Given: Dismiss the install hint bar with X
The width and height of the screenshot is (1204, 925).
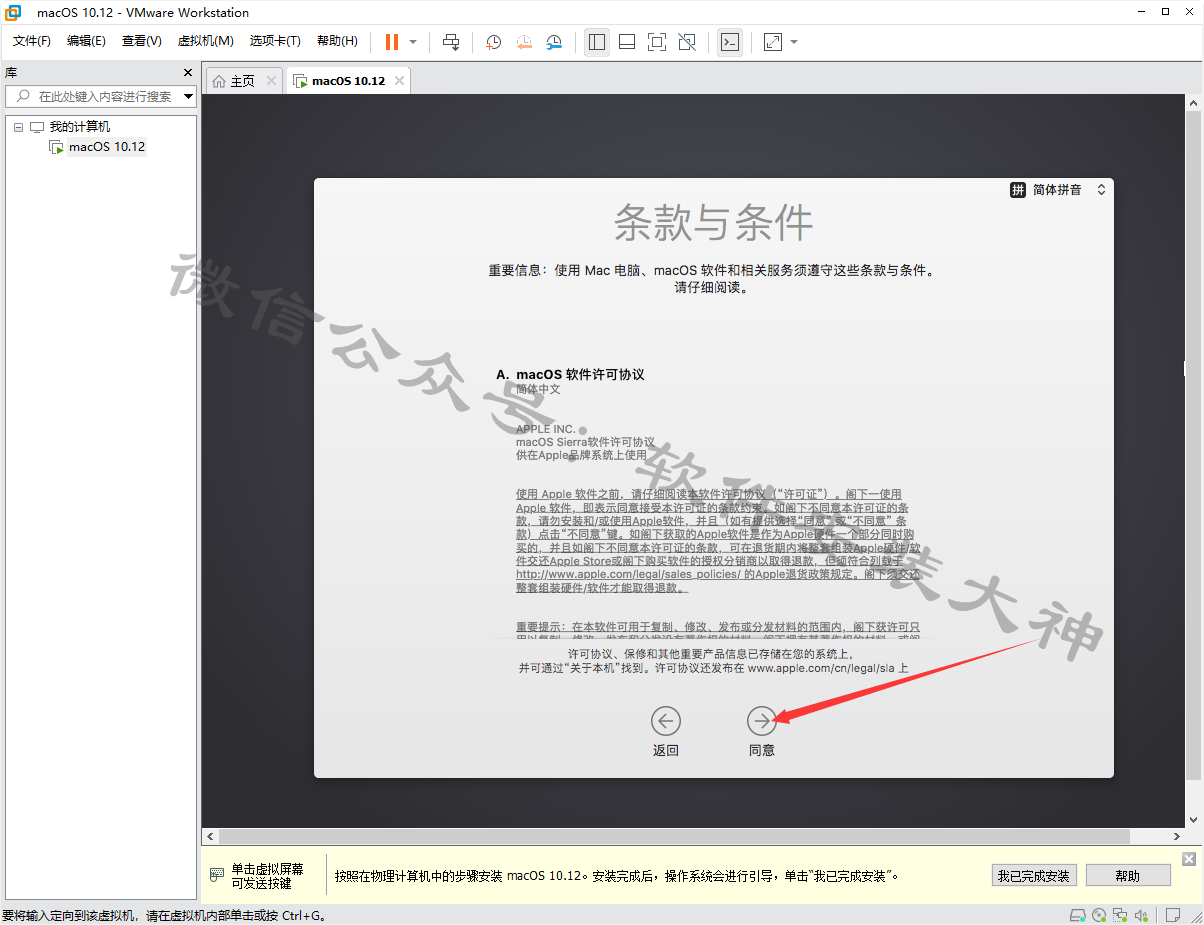Looking at the screenshot, I should point(1188,859).
